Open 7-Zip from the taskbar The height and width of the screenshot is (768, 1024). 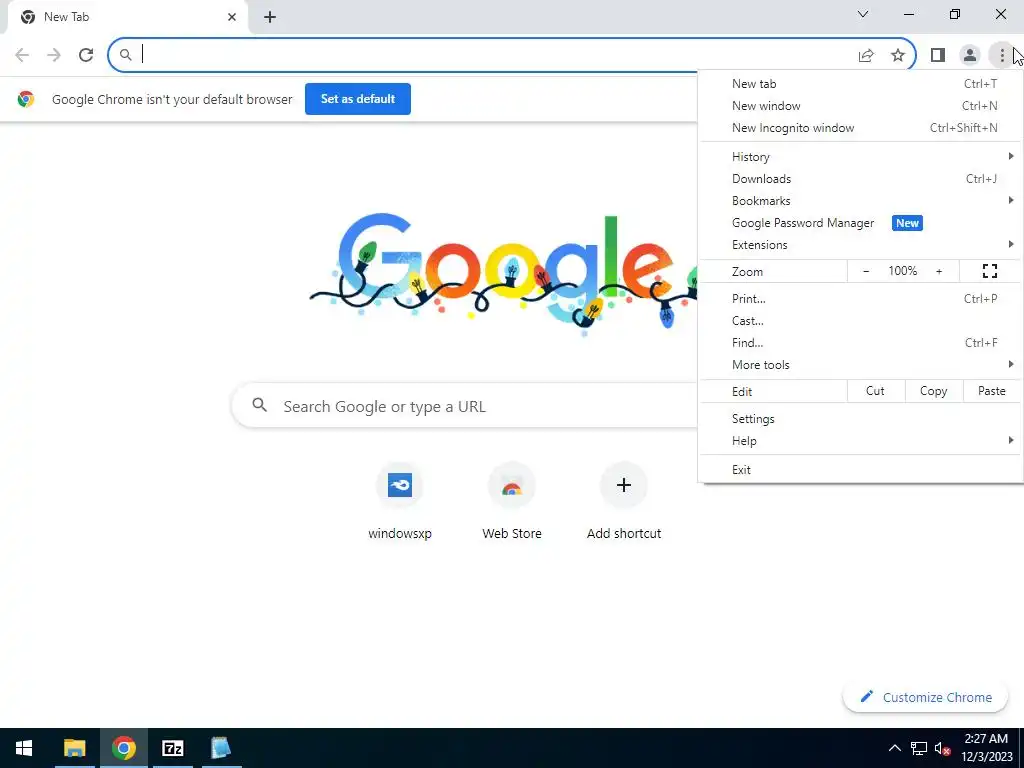[172, 748]
